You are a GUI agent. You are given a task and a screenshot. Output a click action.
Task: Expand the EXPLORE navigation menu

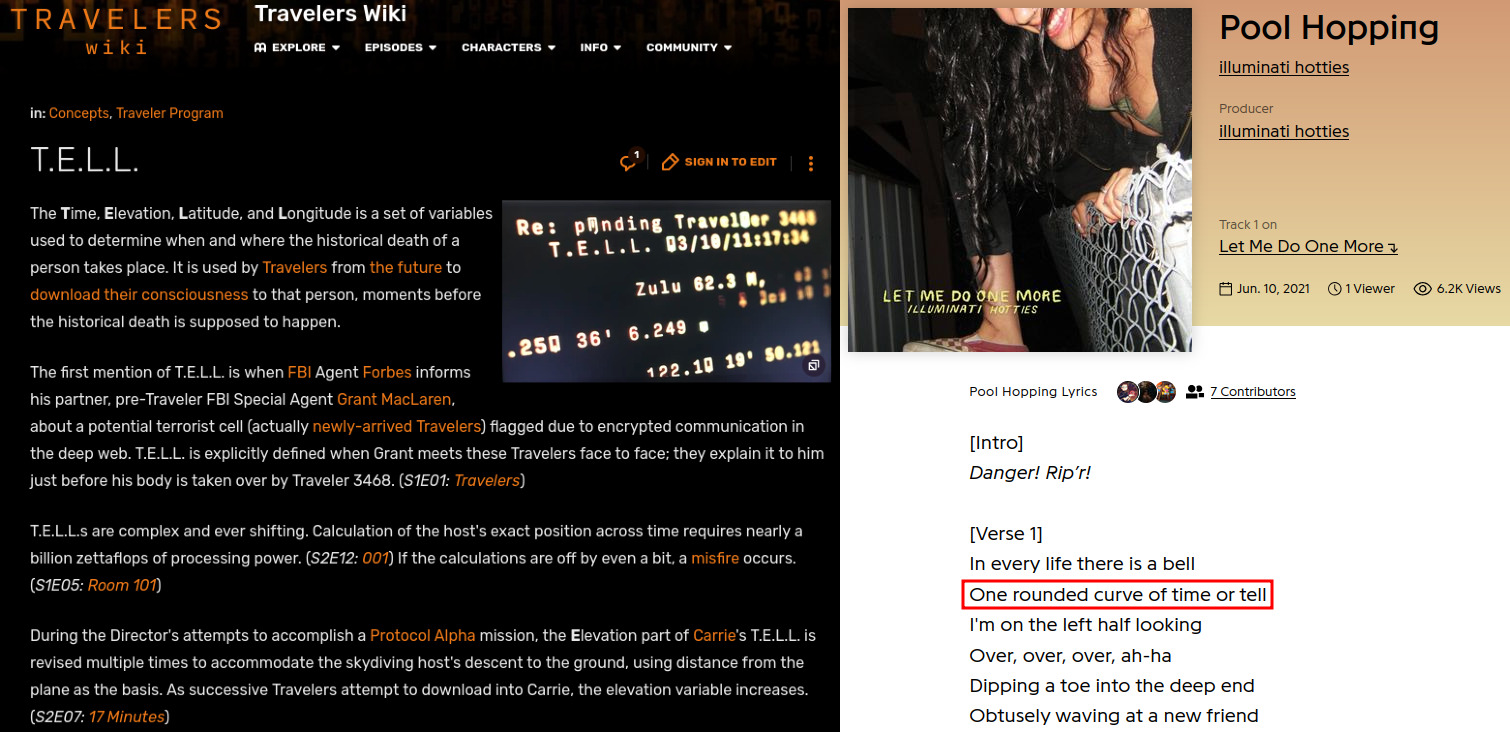click(297, 47)
